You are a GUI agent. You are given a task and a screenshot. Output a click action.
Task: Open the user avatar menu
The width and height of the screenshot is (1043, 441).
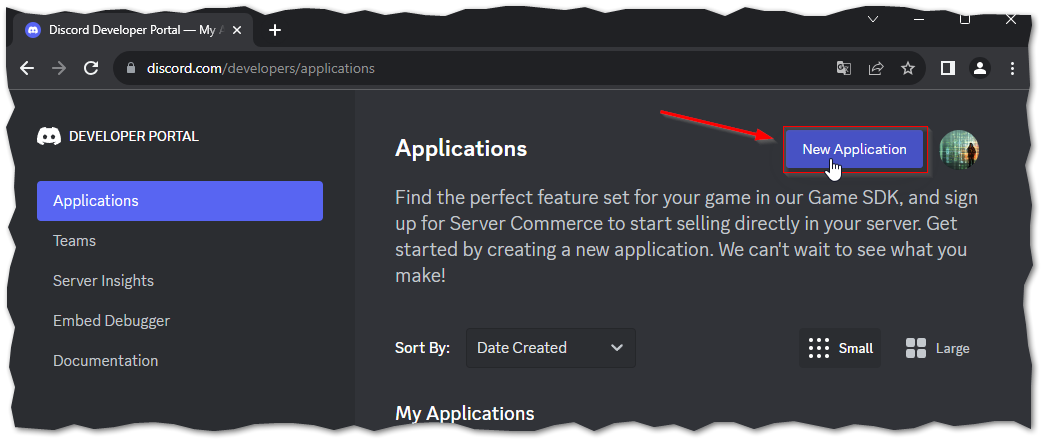(x=959, y=150)
